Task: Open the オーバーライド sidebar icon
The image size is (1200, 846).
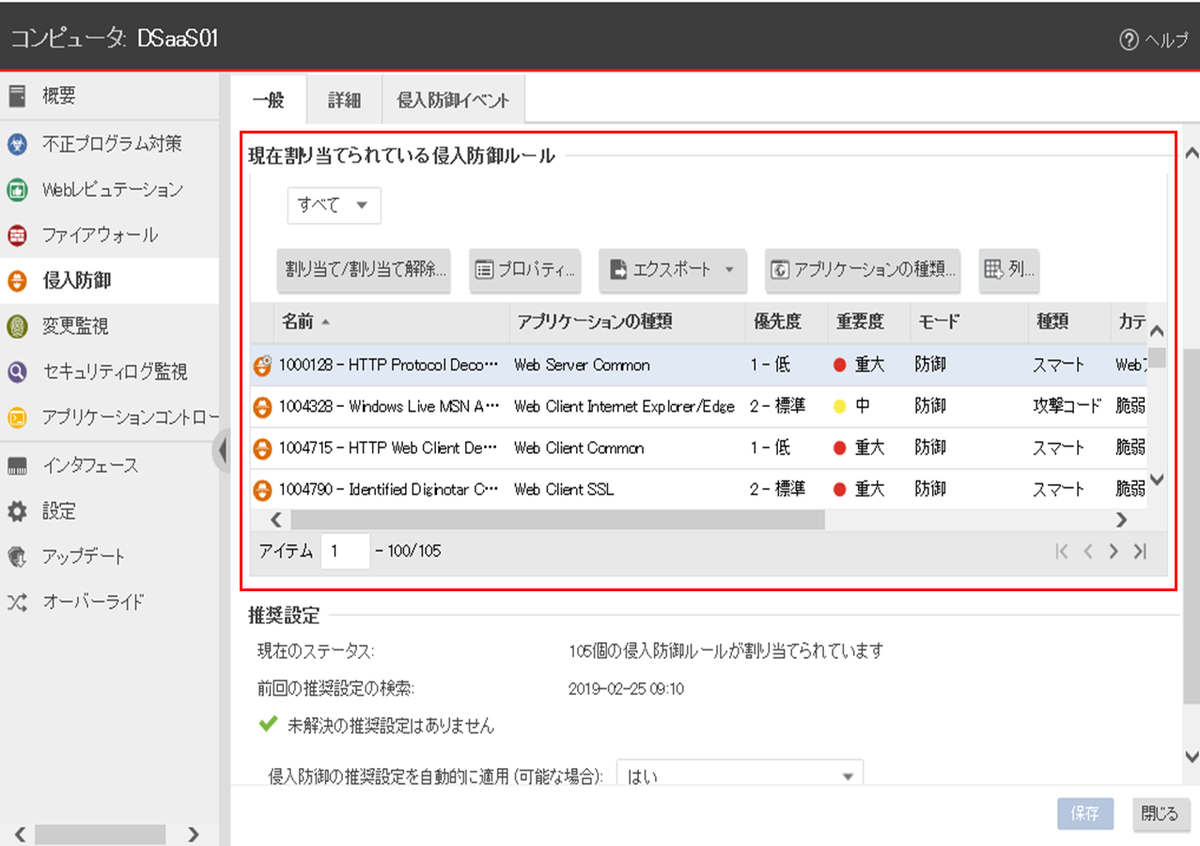Action: tap(17, 602)
